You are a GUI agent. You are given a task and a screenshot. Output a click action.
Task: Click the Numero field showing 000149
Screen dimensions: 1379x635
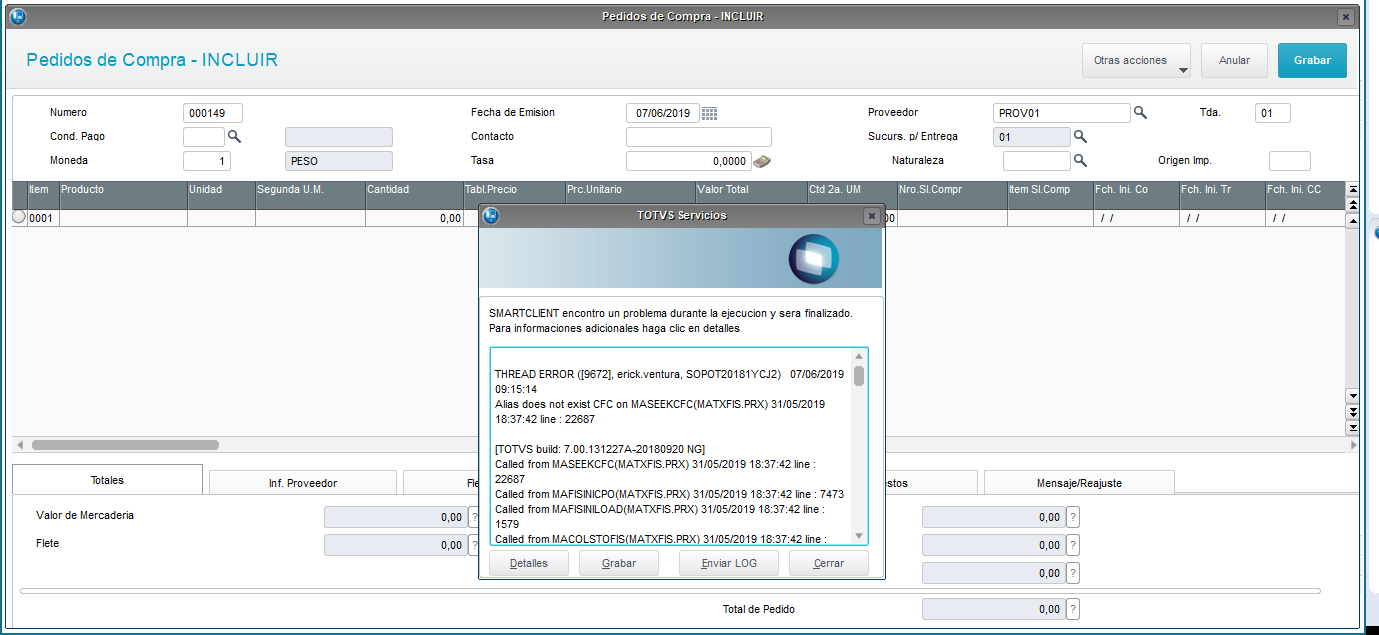coord(213,113)
